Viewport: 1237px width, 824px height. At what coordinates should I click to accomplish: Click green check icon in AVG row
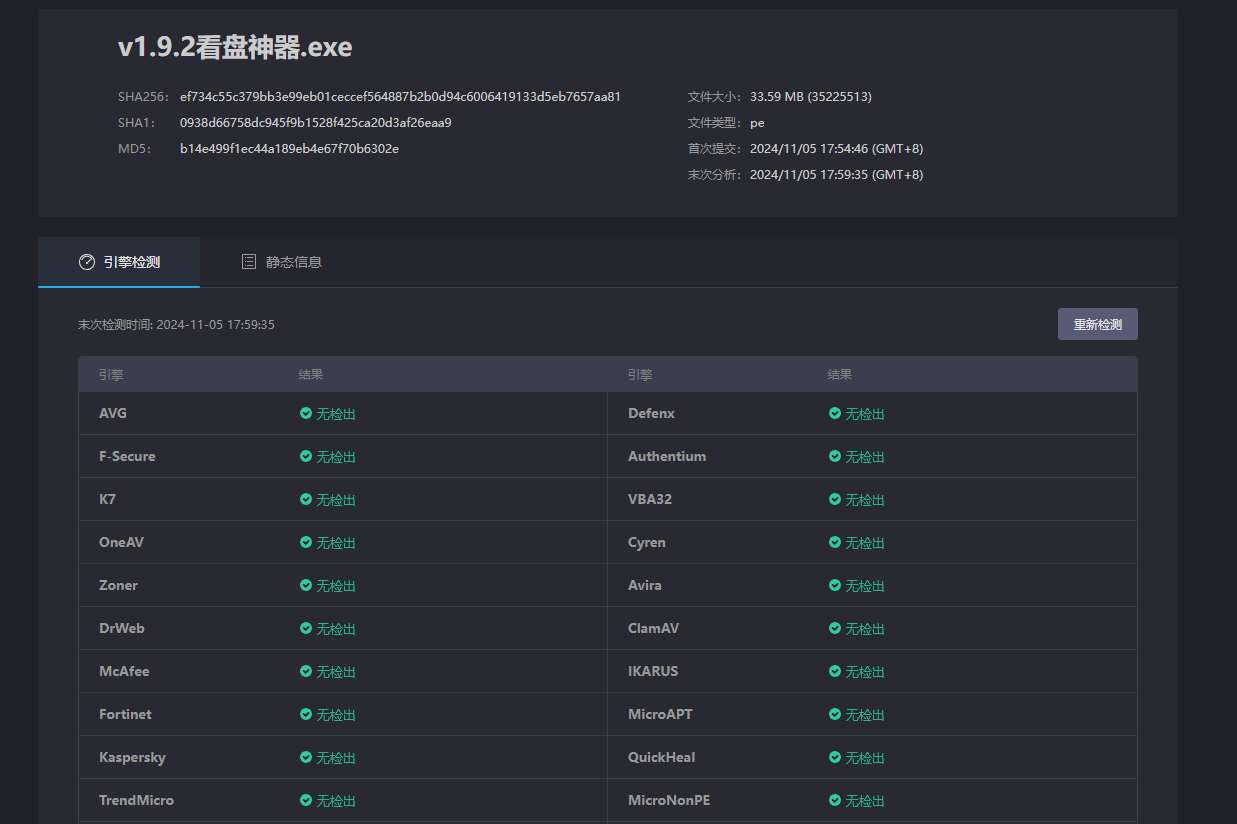(x=306, y=413)
